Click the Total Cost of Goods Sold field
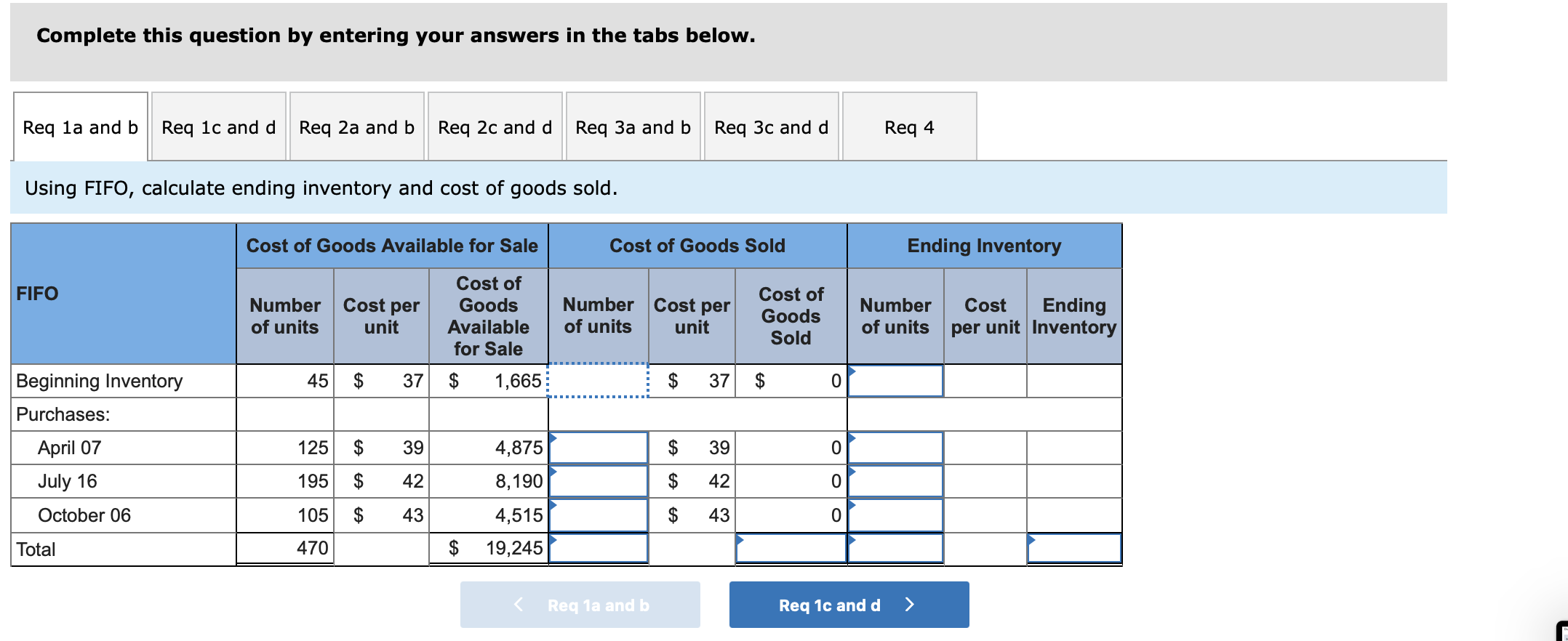Screen dimensions: 1568x641 tap(791, 549)
